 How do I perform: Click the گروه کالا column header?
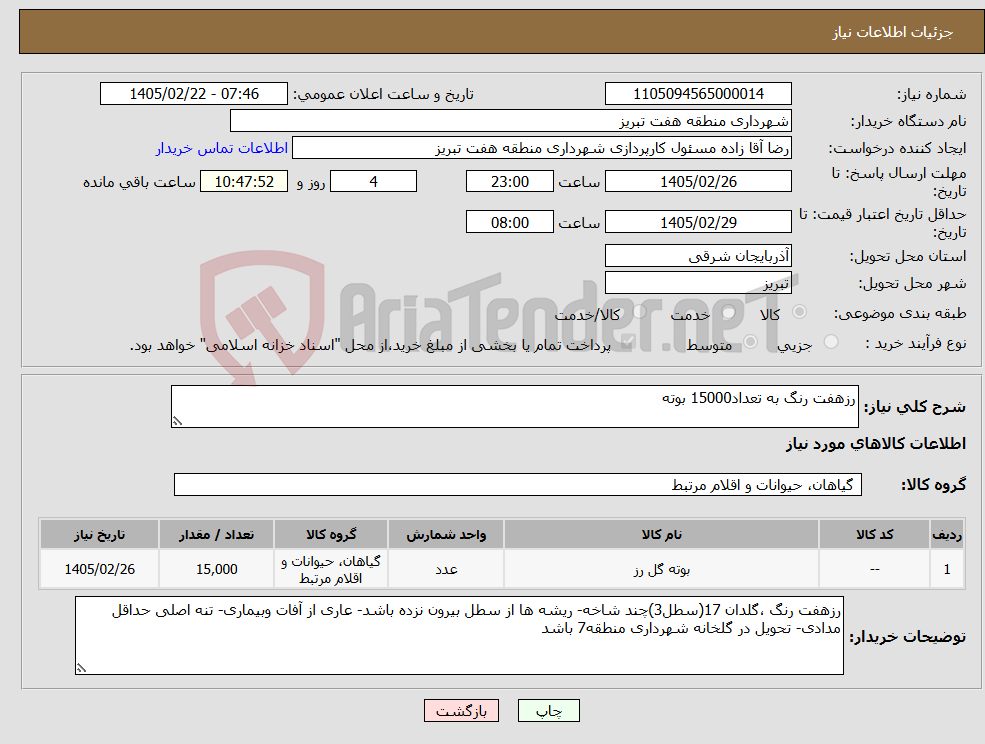point(330,535)
